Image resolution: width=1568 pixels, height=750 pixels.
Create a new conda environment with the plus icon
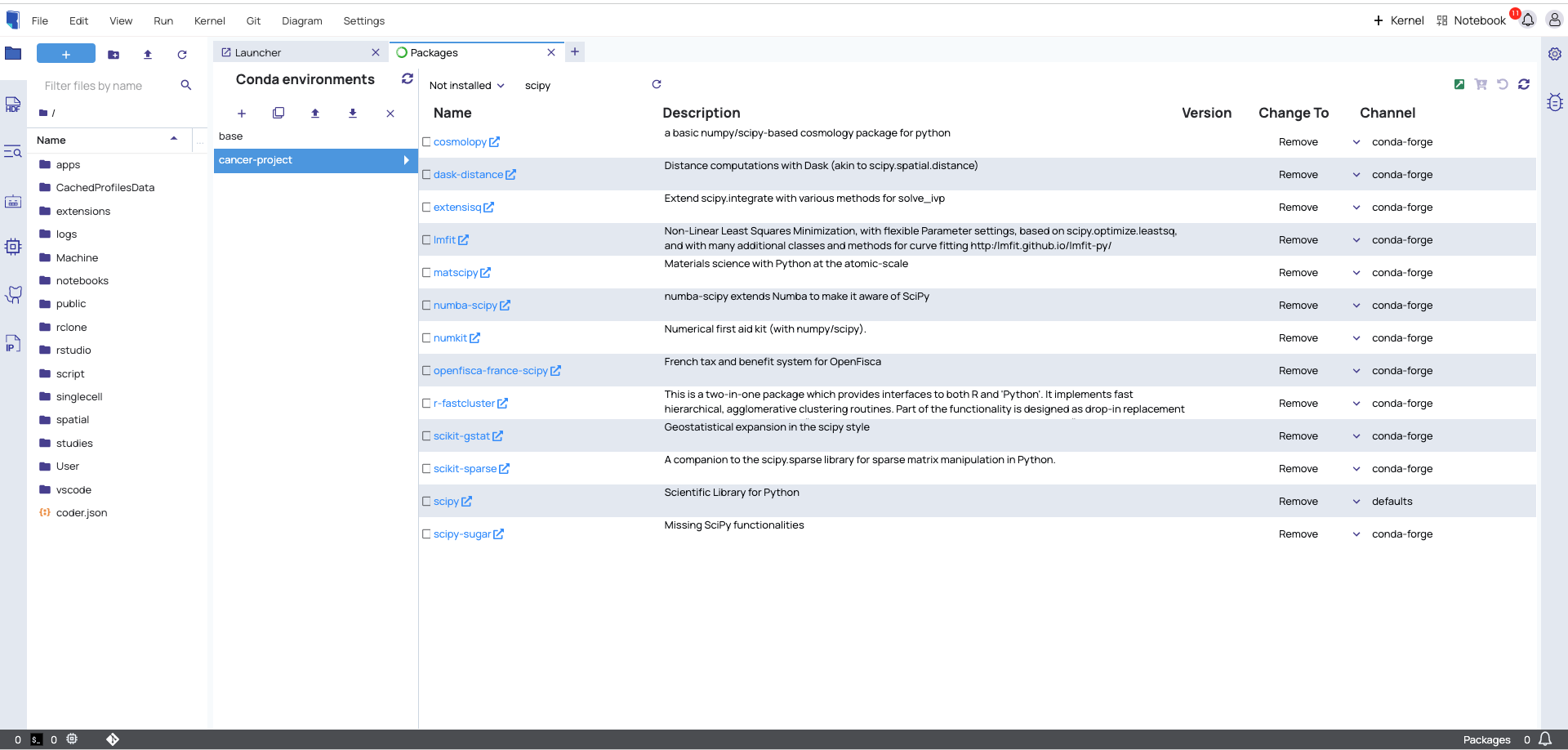[242, 114]
